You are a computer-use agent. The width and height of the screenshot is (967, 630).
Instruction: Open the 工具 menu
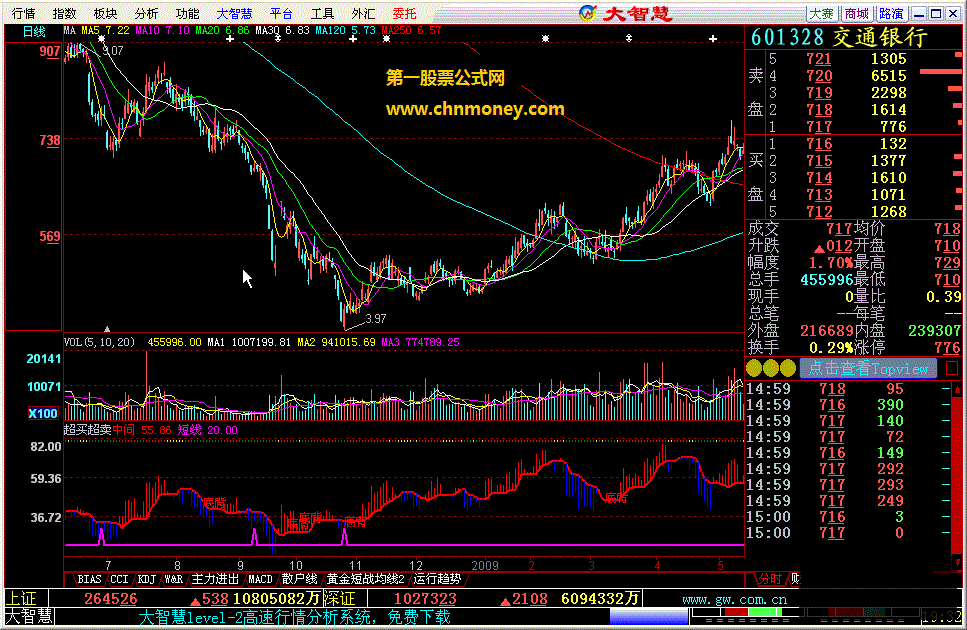click(x=322, y=13)
